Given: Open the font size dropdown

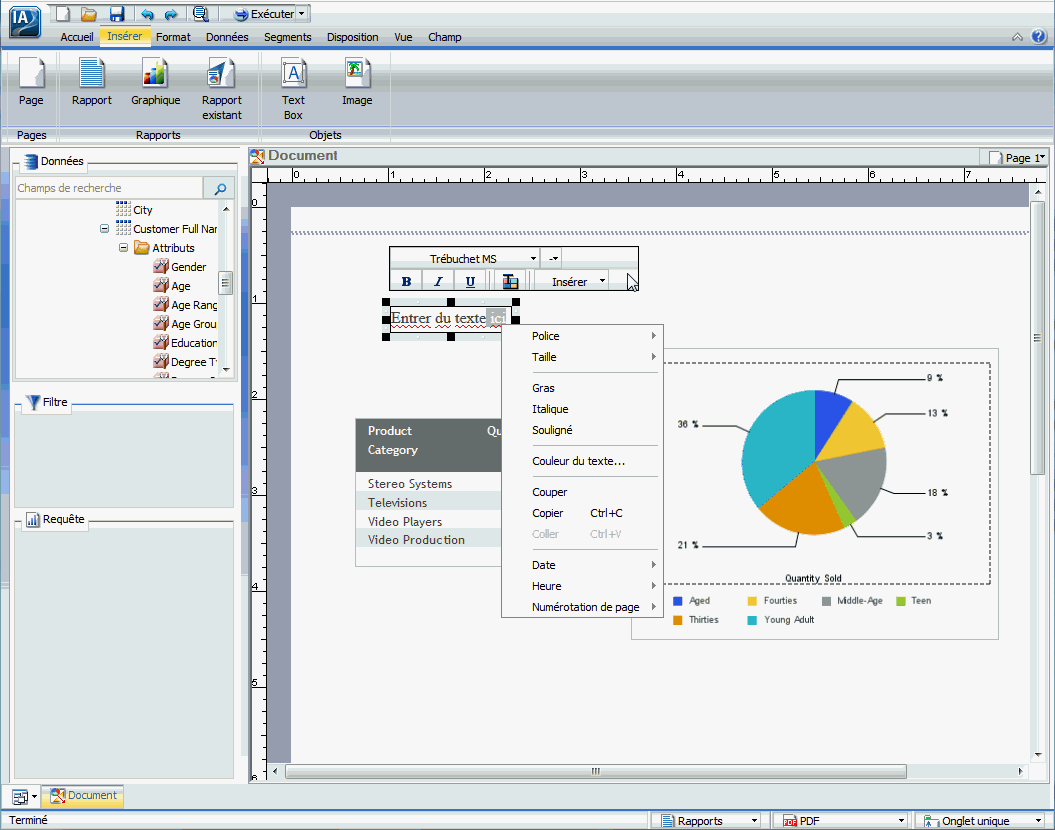Looking at the screenshot, I should [554, 258].
